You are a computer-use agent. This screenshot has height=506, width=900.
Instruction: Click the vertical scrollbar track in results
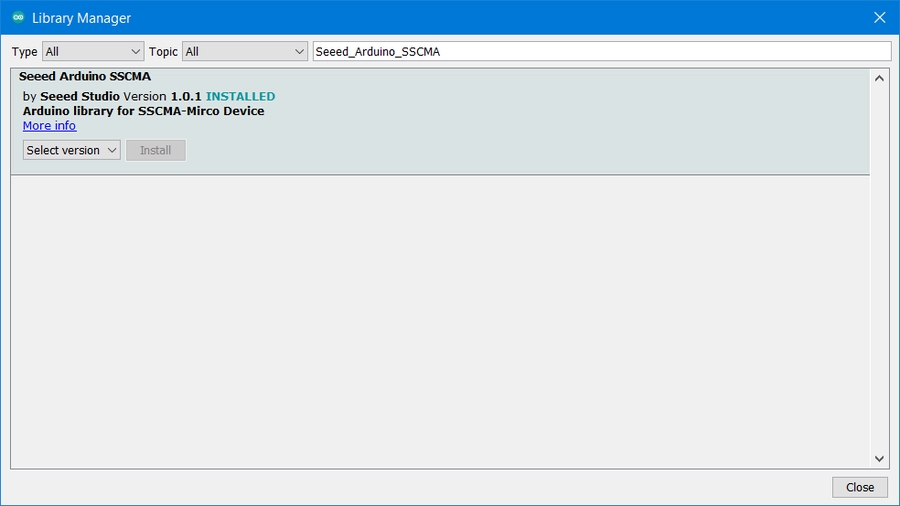[x=879, y=270]
